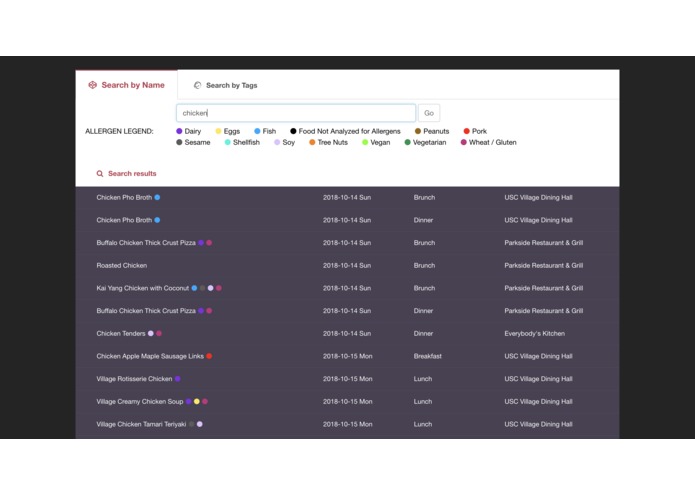Select the Search by Name tab
Image resolution: width=695 pixels, height=494 pixels.
coord(126,85)
